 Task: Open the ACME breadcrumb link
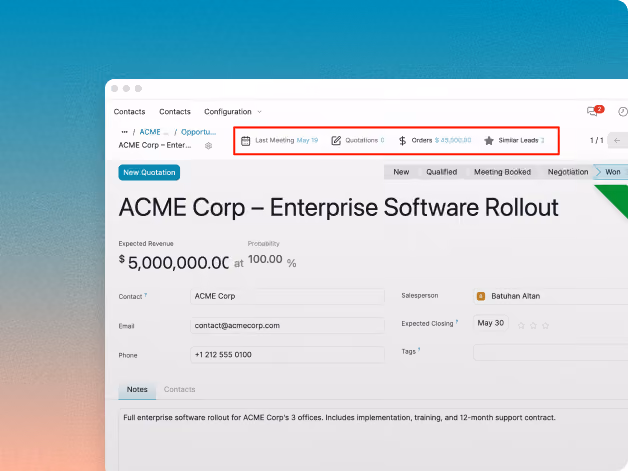pos(153,132)
